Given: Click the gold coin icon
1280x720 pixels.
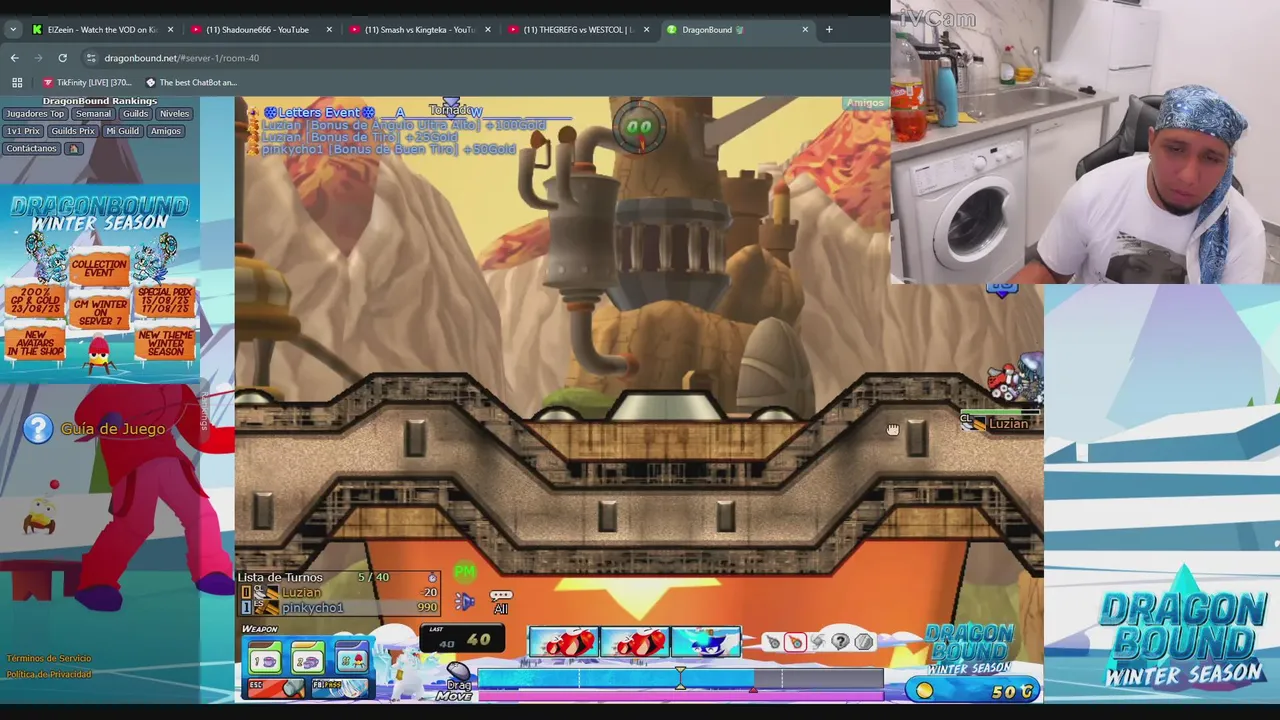Looking at the screenshot, I should tap(925, 690).
